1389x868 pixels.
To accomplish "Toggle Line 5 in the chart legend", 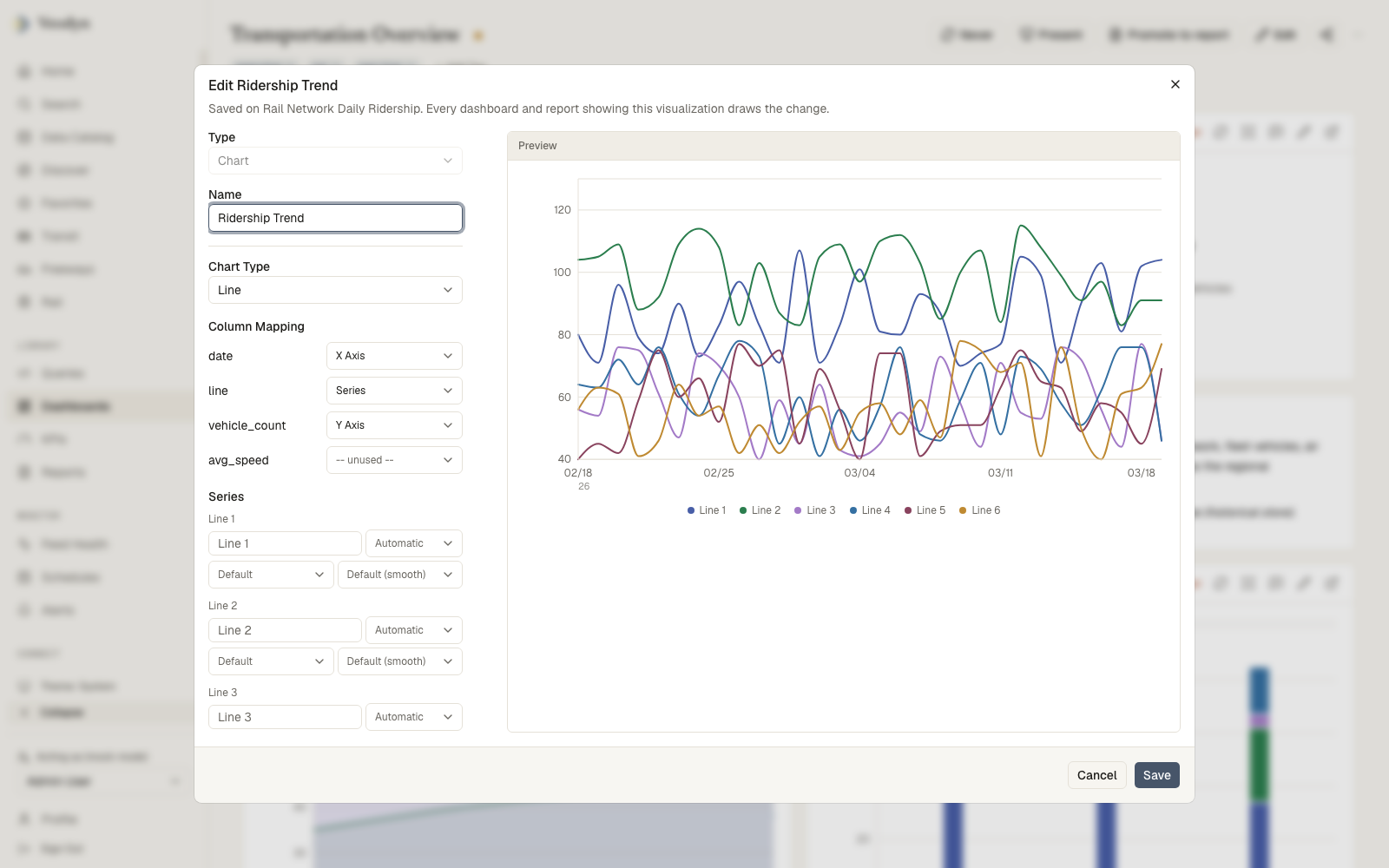I will 925,510.
